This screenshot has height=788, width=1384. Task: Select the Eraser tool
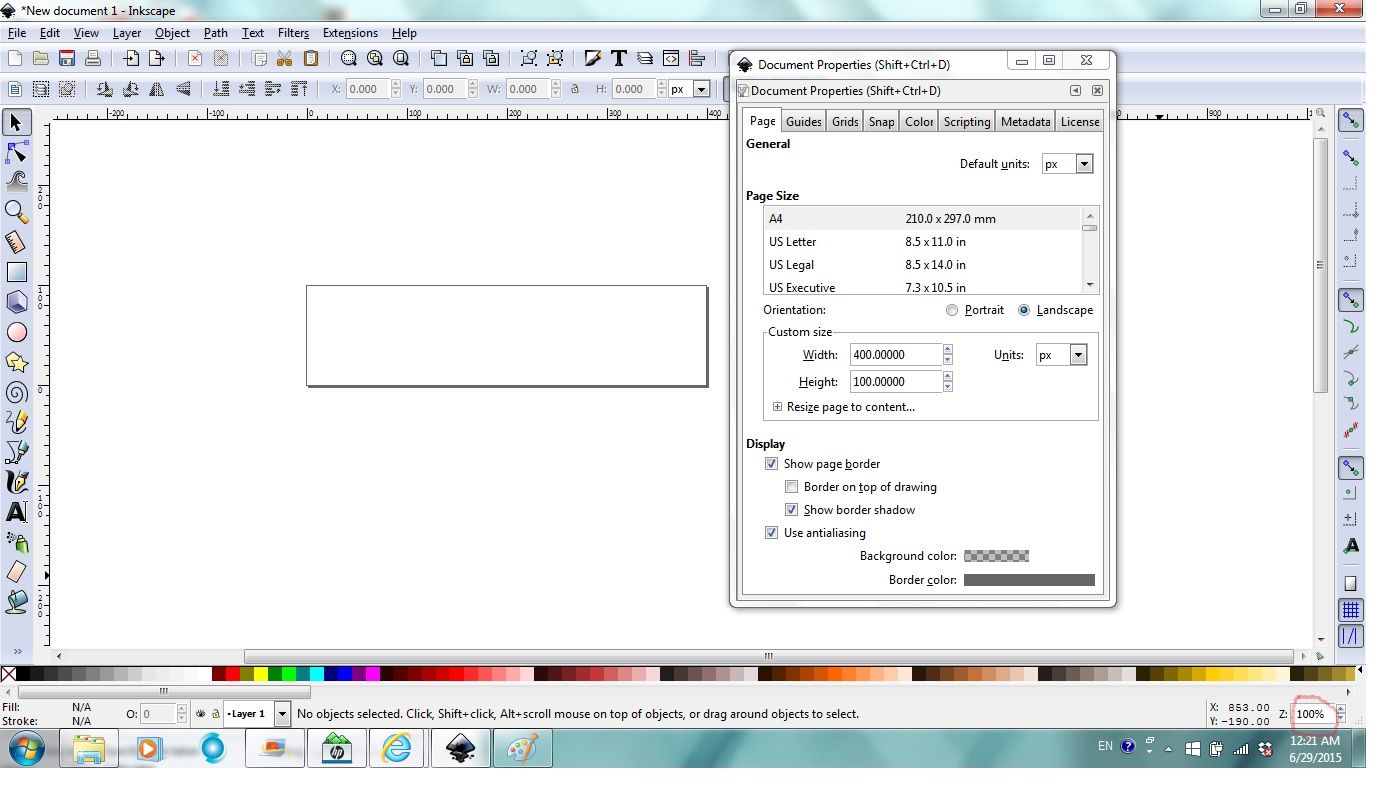[x=17, y=572]
